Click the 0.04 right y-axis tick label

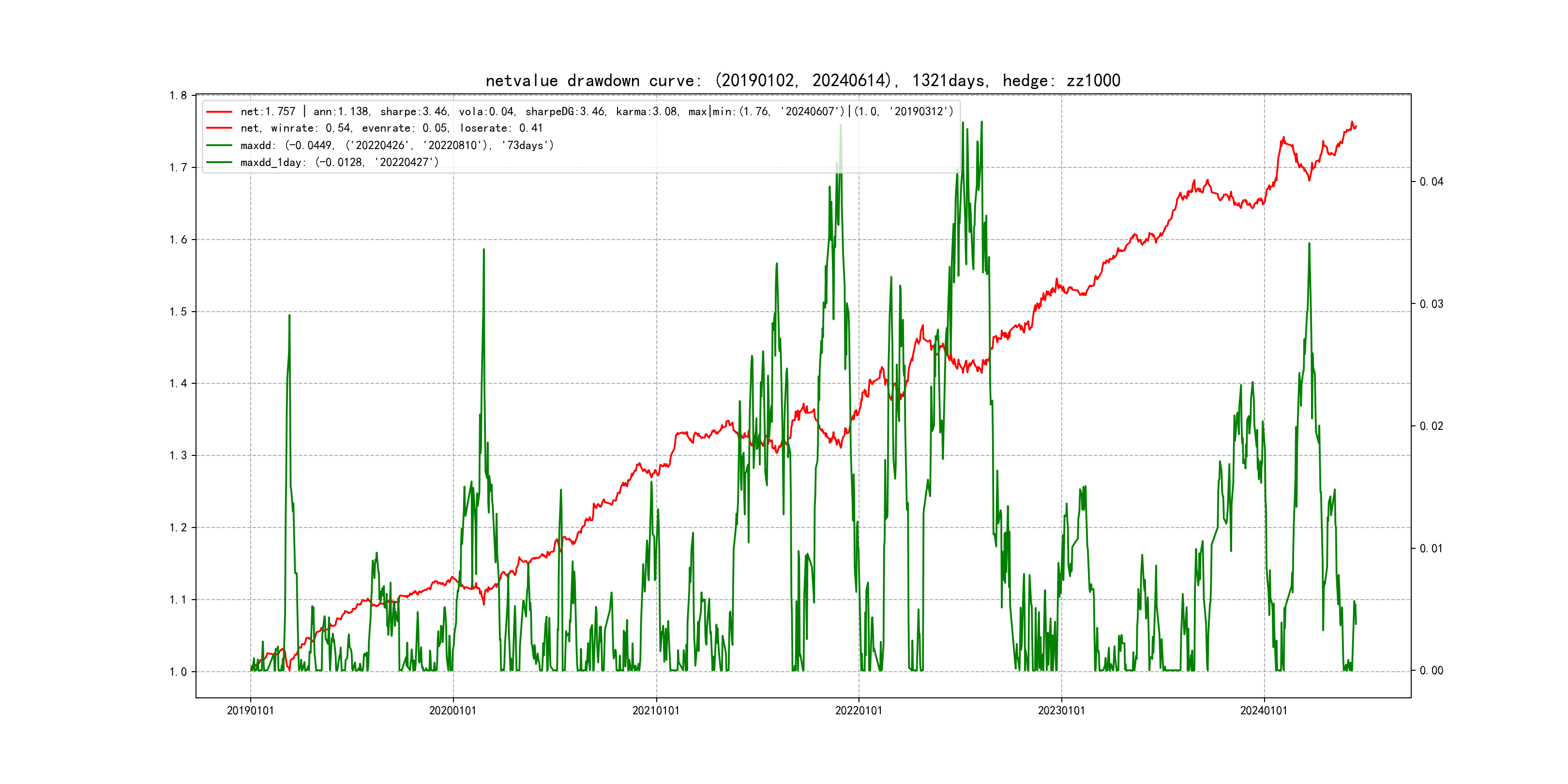(x=1431, y=182)
